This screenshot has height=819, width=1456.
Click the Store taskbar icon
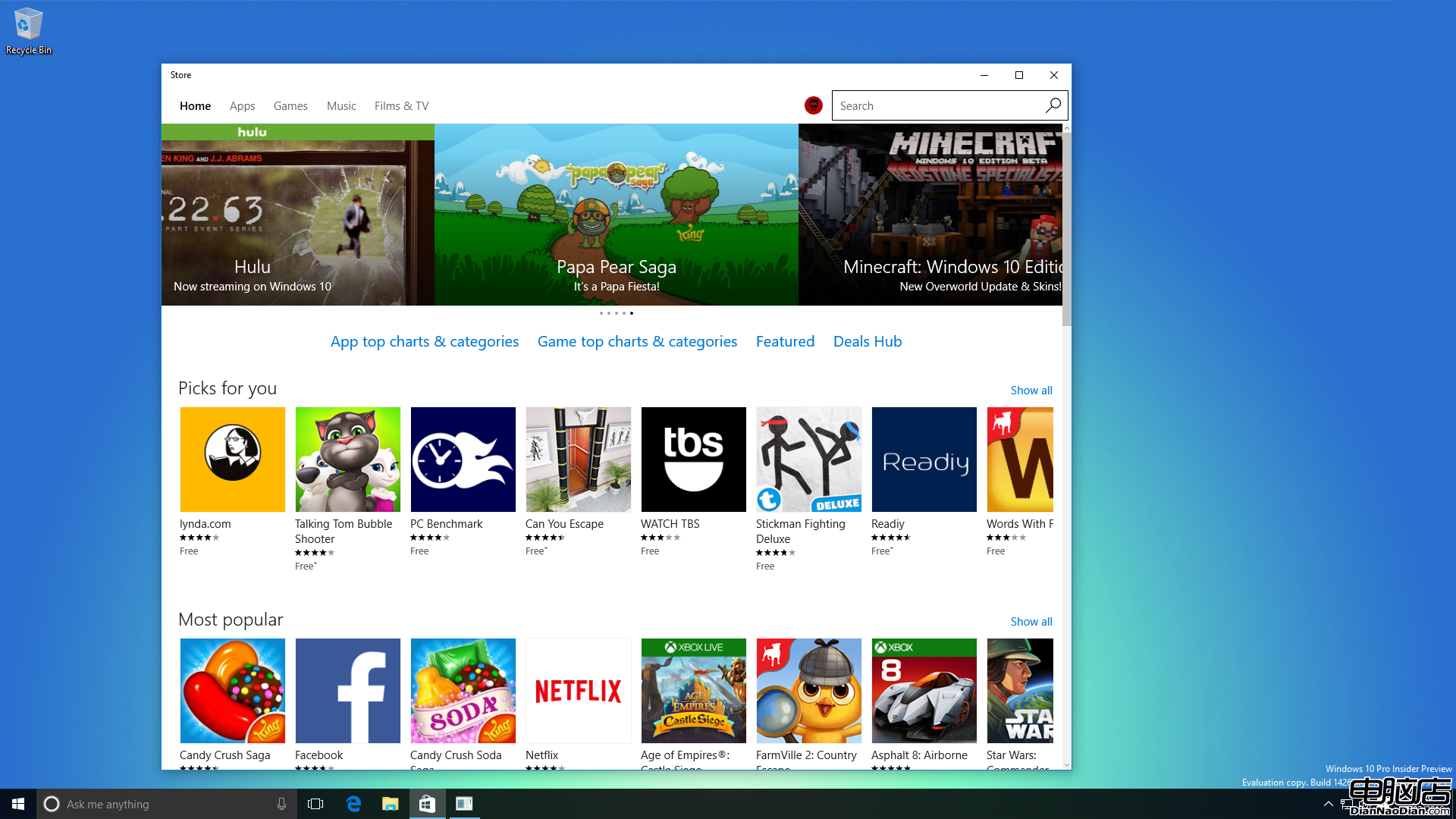point(427,804)
